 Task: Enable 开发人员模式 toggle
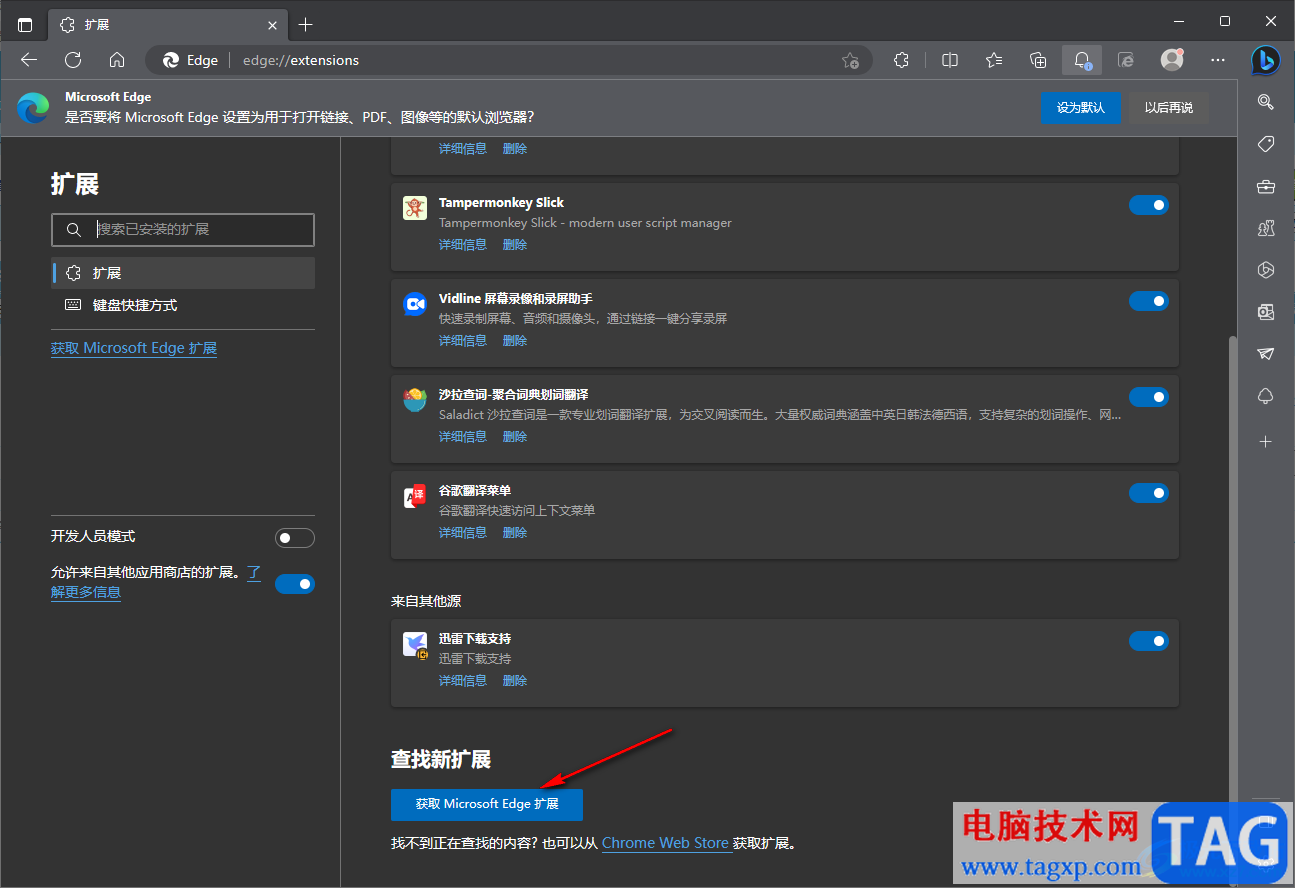295,538
